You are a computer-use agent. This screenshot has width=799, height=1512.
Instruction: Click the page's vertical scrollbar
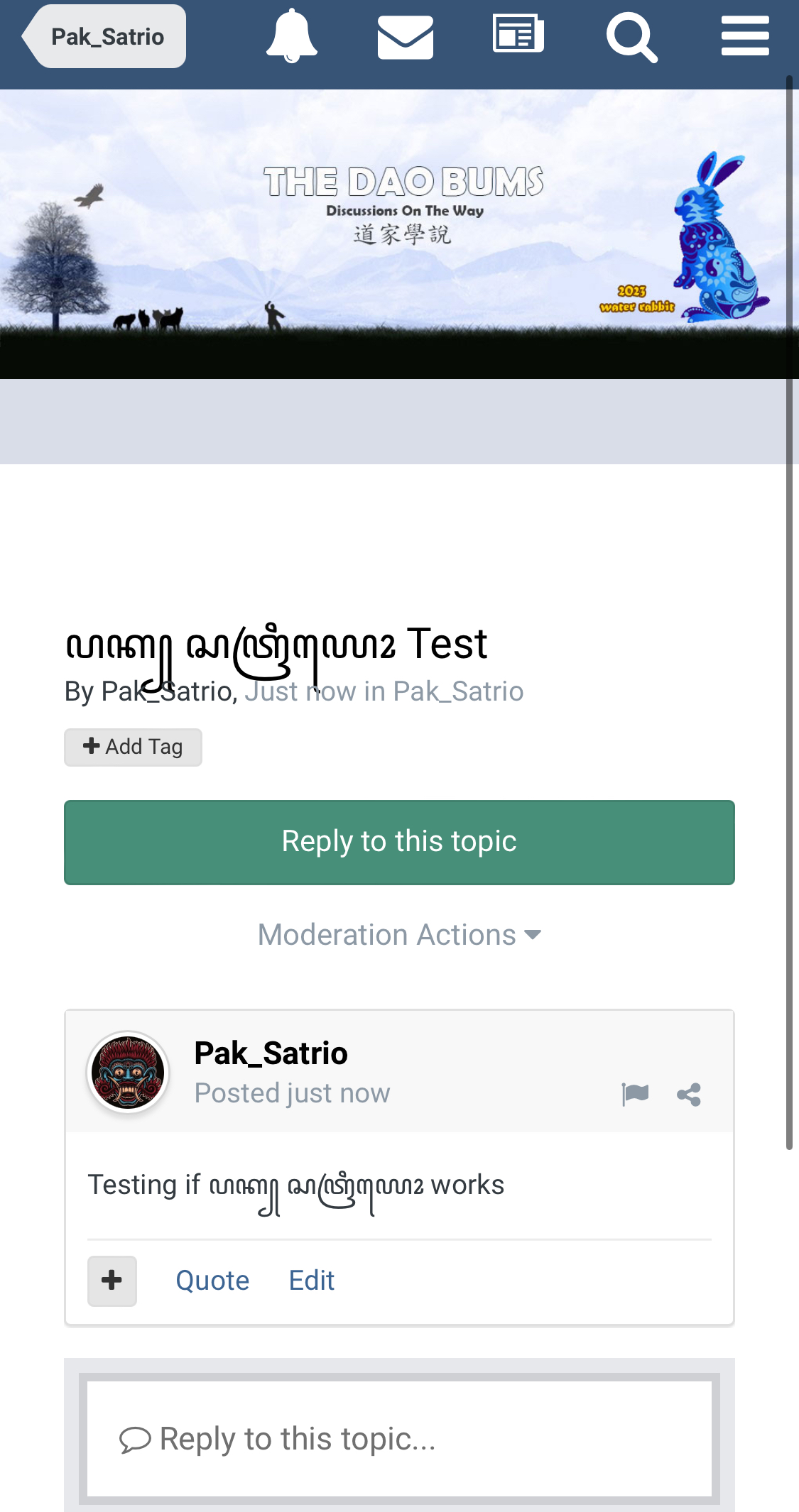click(x=789, y=610)
